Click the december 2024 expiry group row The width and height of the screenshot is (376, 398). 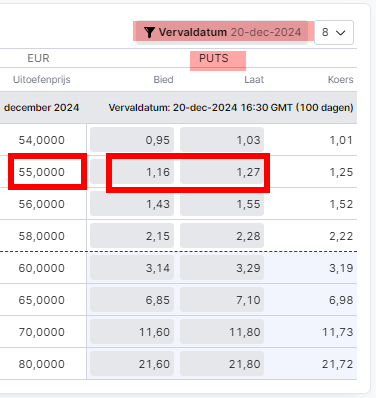point(178,108)
